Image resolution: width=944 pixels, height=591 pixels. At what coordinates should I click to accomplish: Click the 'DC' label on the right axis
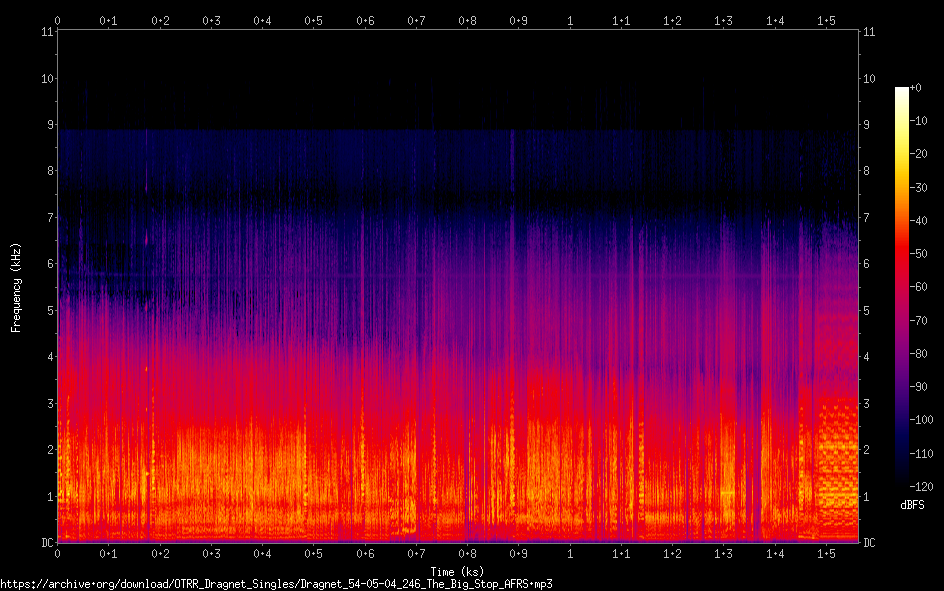[869, 543]
